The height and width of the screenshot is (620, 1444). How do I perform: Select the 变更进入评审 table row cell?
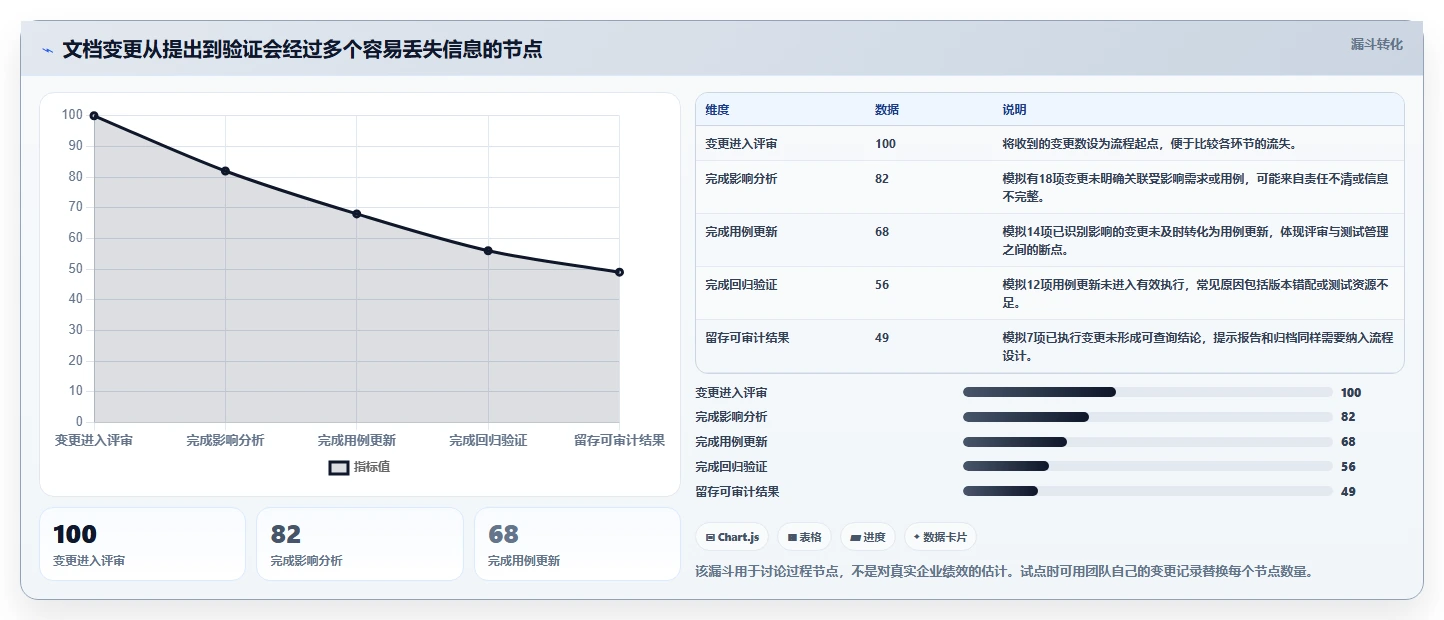point(741,144)
